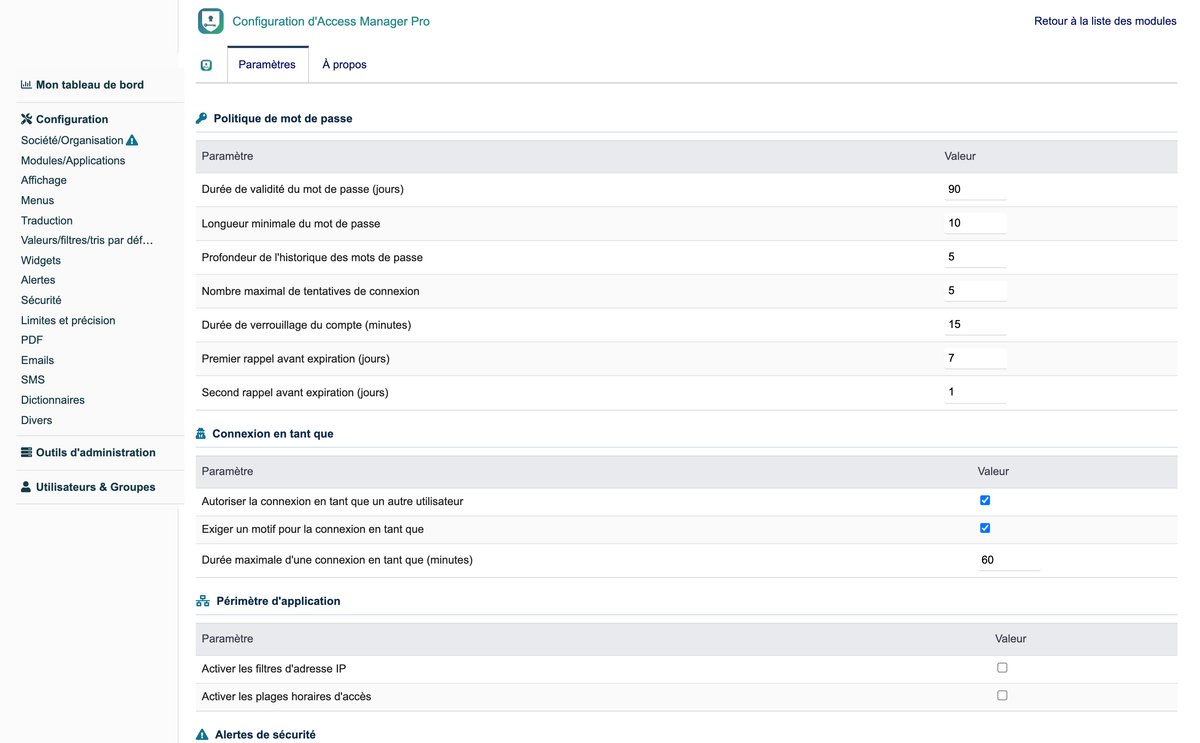Click the Exiger un motif label text
The width and height of the screenshot is (1200, 743).
pos(313,529)
